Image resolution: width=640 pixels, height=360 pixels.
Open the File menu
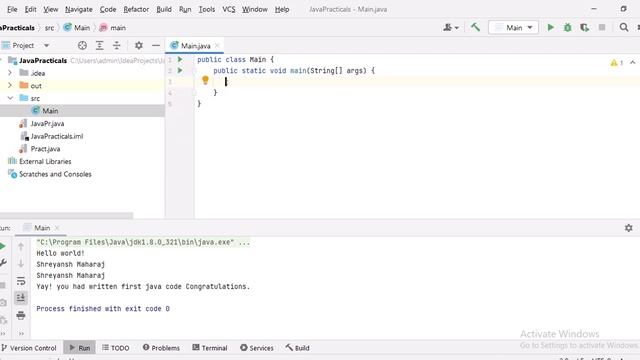[12, 9]
